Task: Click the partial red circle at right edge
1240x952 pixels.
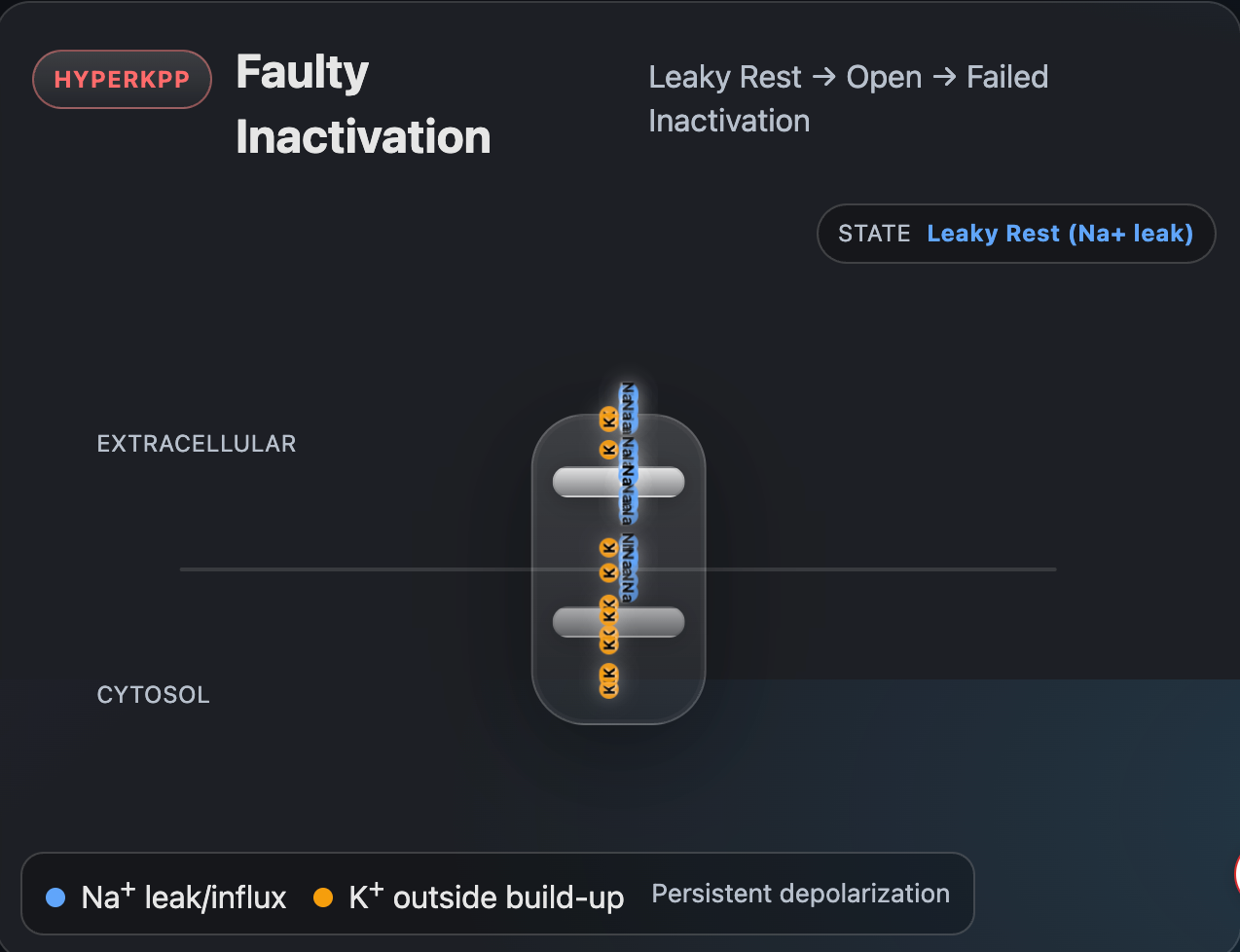Action: [1235, 873]
